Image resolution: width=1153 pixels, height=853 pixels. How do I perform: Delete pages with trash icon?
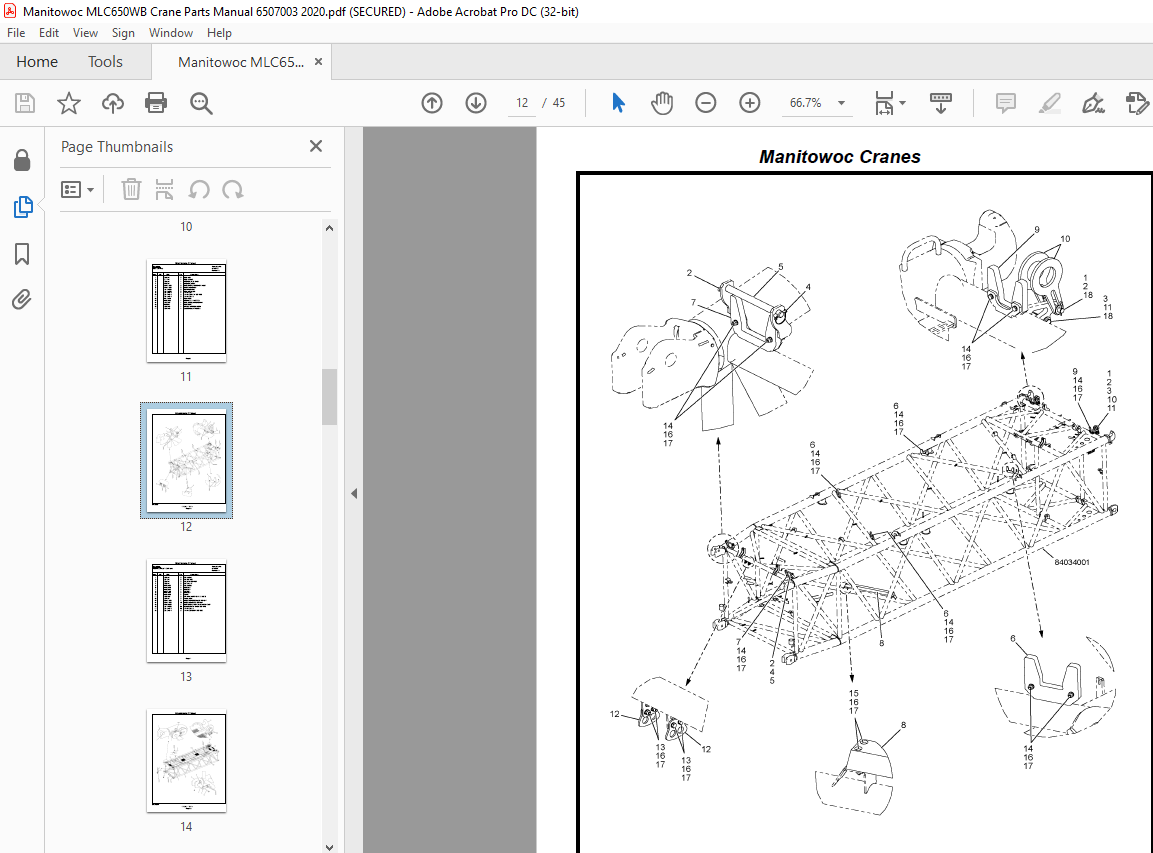coord(131,190)
